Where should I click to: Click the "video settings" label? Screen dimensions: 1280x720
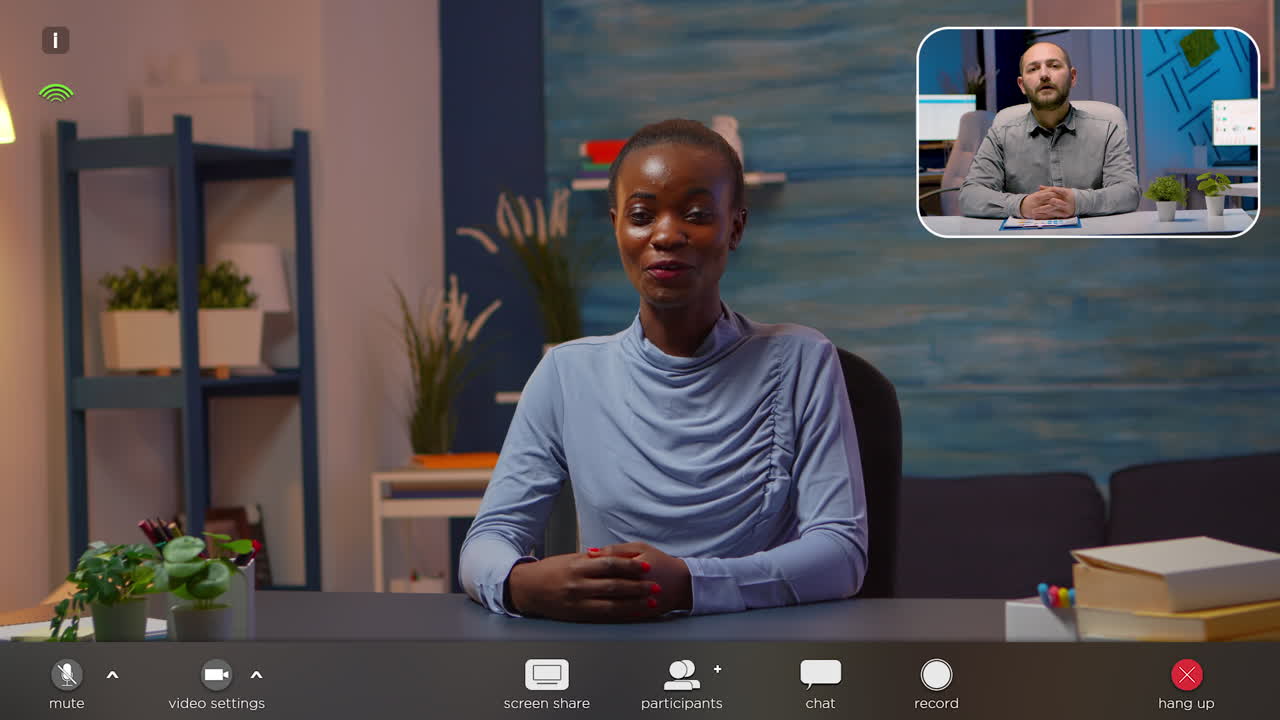click(x=217, y=703)
